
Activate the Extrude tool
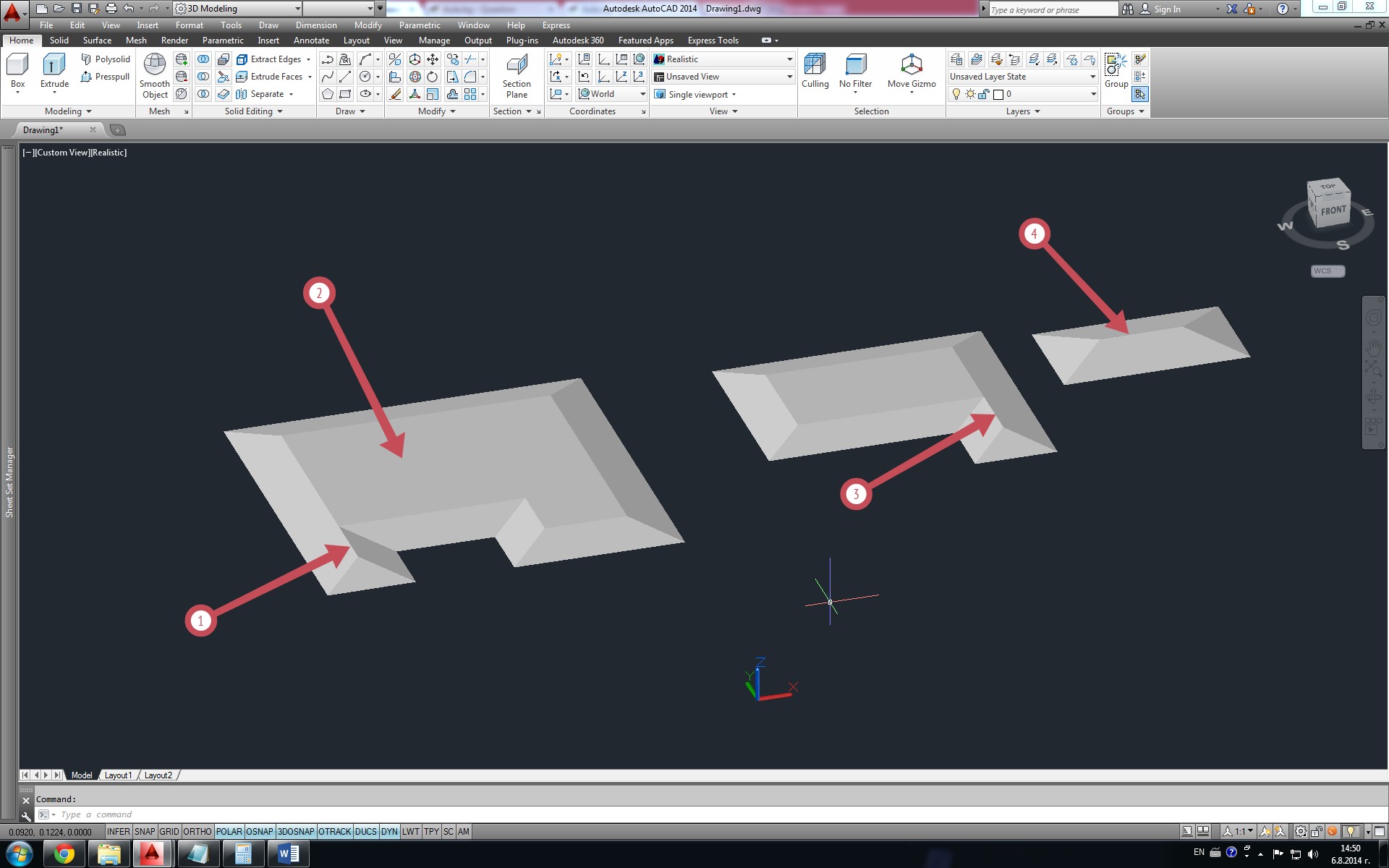[54, 72]
